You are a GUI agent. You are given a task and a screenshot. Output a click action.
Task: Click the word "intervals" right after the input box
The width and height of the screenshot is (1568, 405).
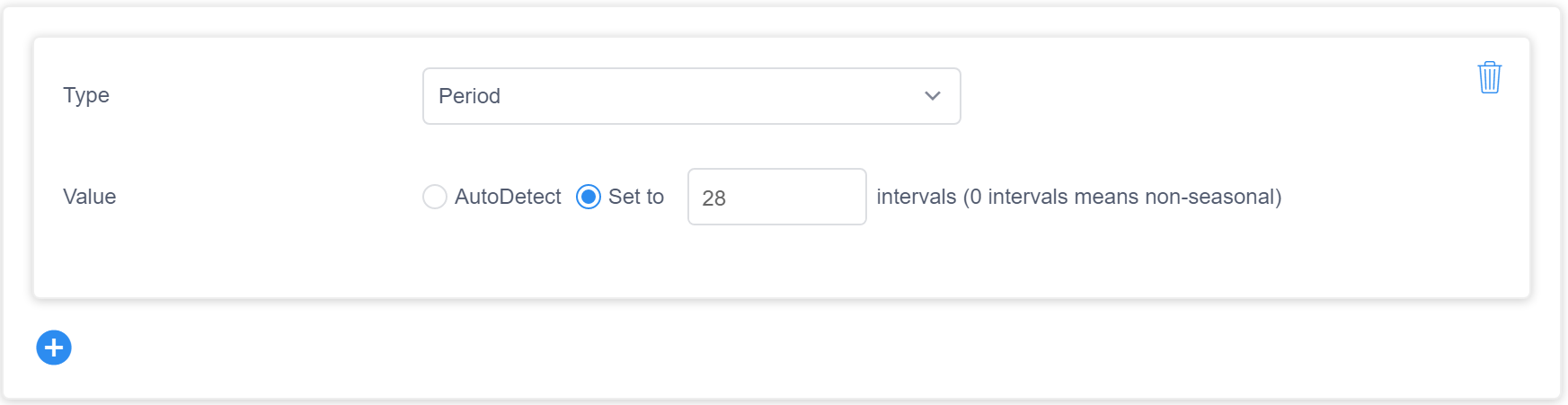tap(916, 197)
